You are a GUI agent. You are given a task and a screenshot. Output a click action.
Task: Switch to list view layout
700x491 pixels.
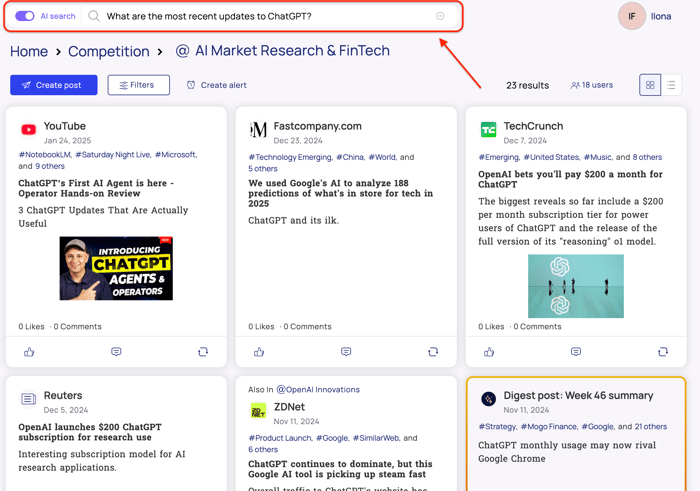pyautogui.click(x=672, y=85)
